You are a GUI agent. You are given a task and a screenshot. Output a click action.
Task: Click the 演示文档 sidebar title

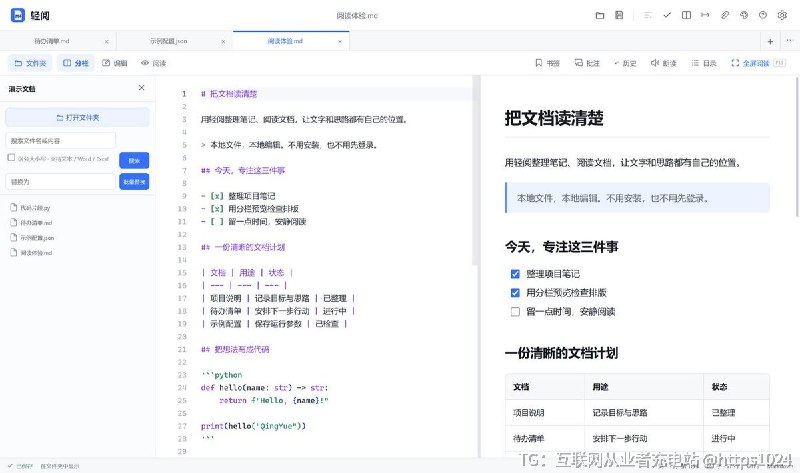[x=22, y=89]
